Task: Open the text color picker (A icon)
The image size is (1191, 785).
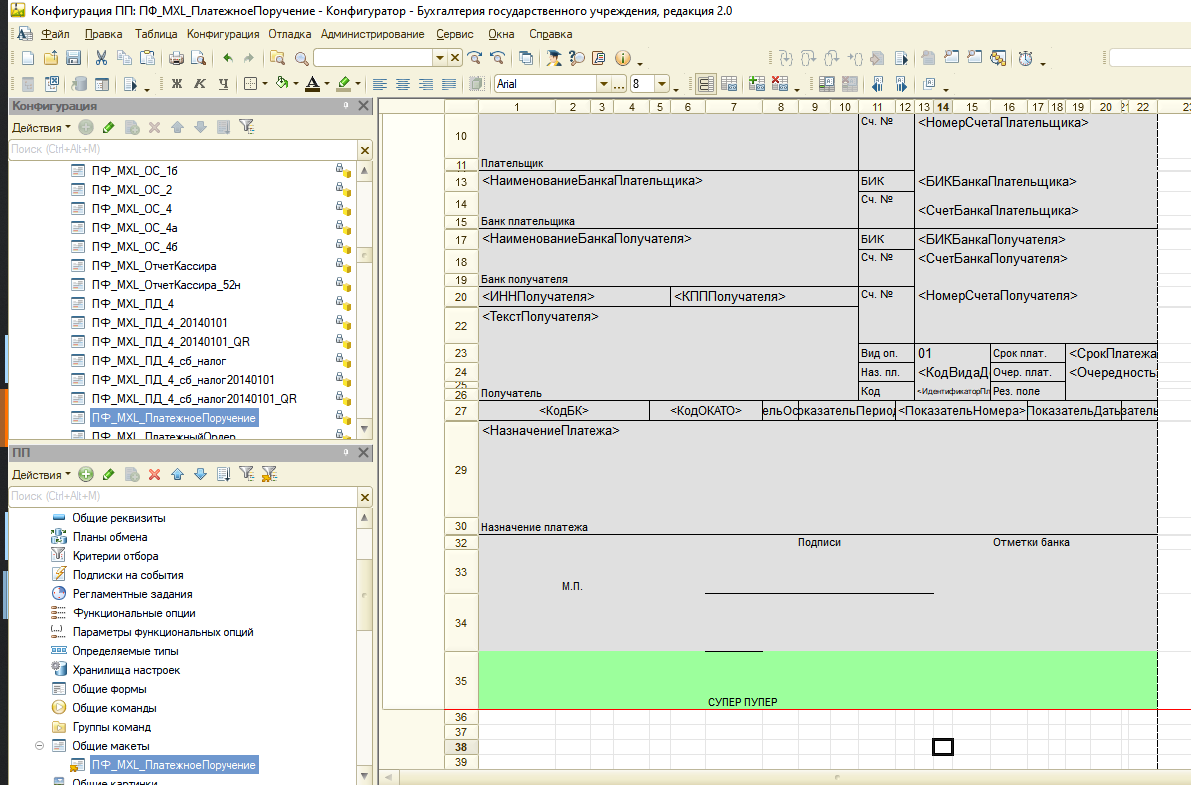Action: pos(313,84)
